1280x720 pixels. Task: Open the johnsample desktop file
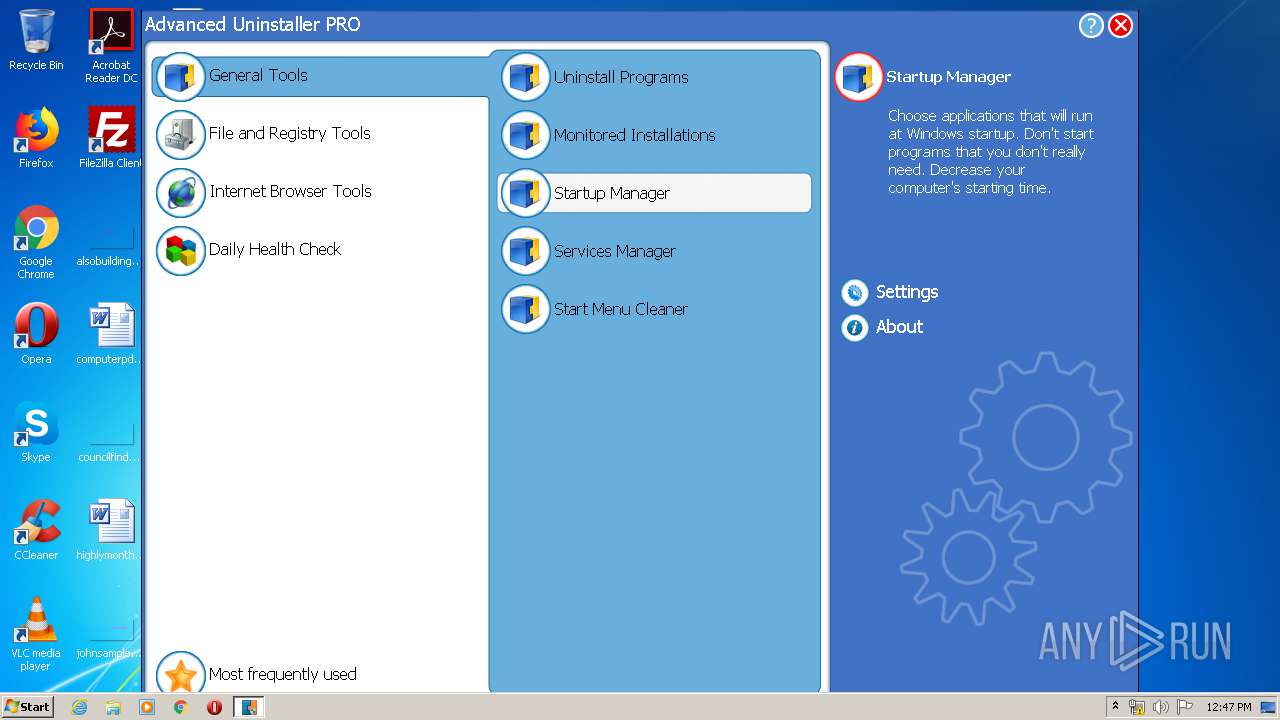click(x=110, y=635)
